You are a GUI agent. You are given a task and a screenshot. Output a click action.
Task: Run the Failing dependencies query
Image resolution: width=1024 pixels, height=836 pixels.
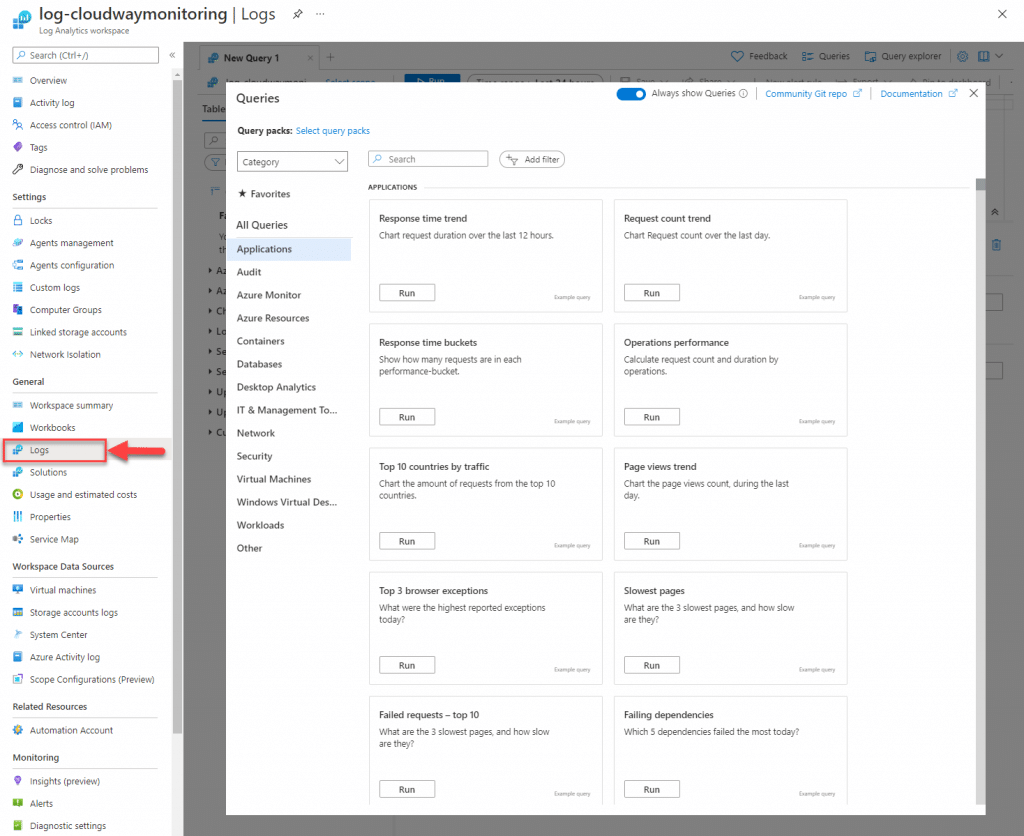click(x=652, y=789)
